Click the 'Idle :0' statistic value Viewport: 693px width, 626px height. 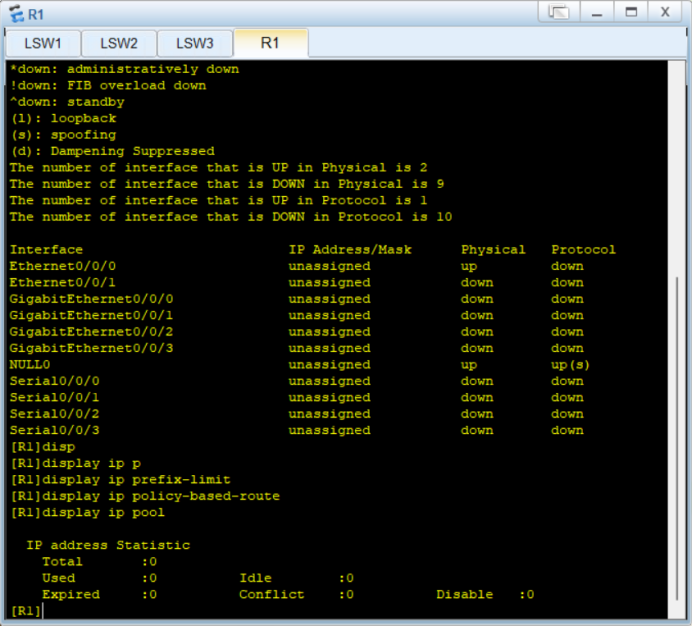click(297, 578)
